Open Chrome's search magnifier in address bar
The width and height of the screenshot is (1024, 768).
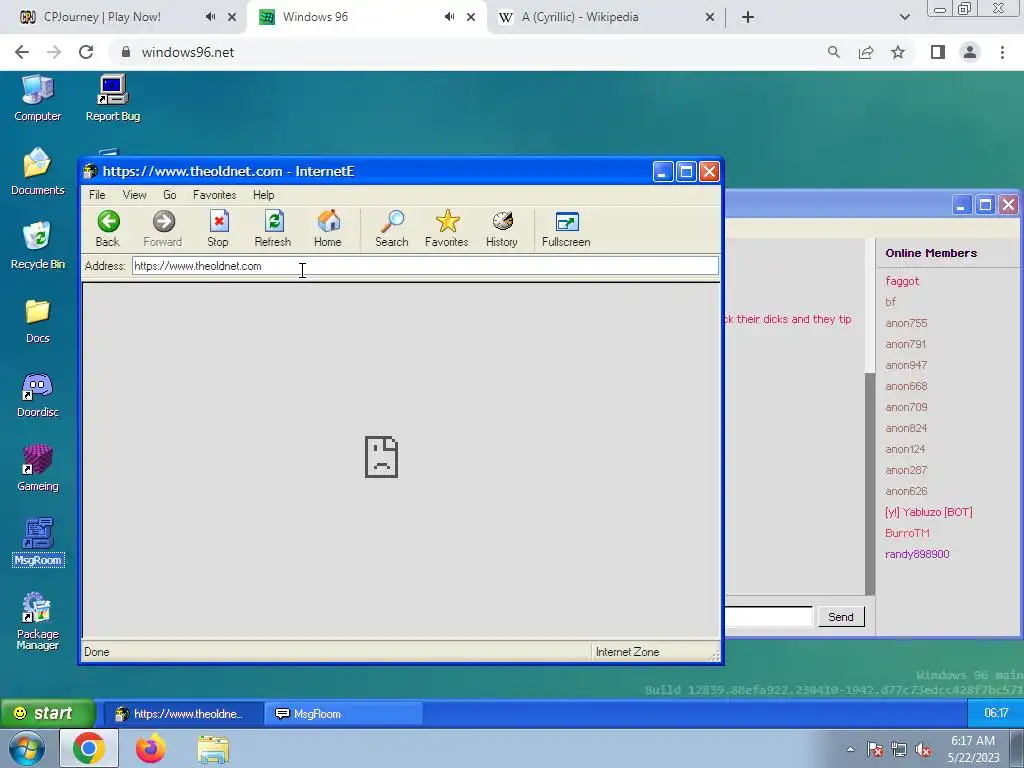point(833,52)
